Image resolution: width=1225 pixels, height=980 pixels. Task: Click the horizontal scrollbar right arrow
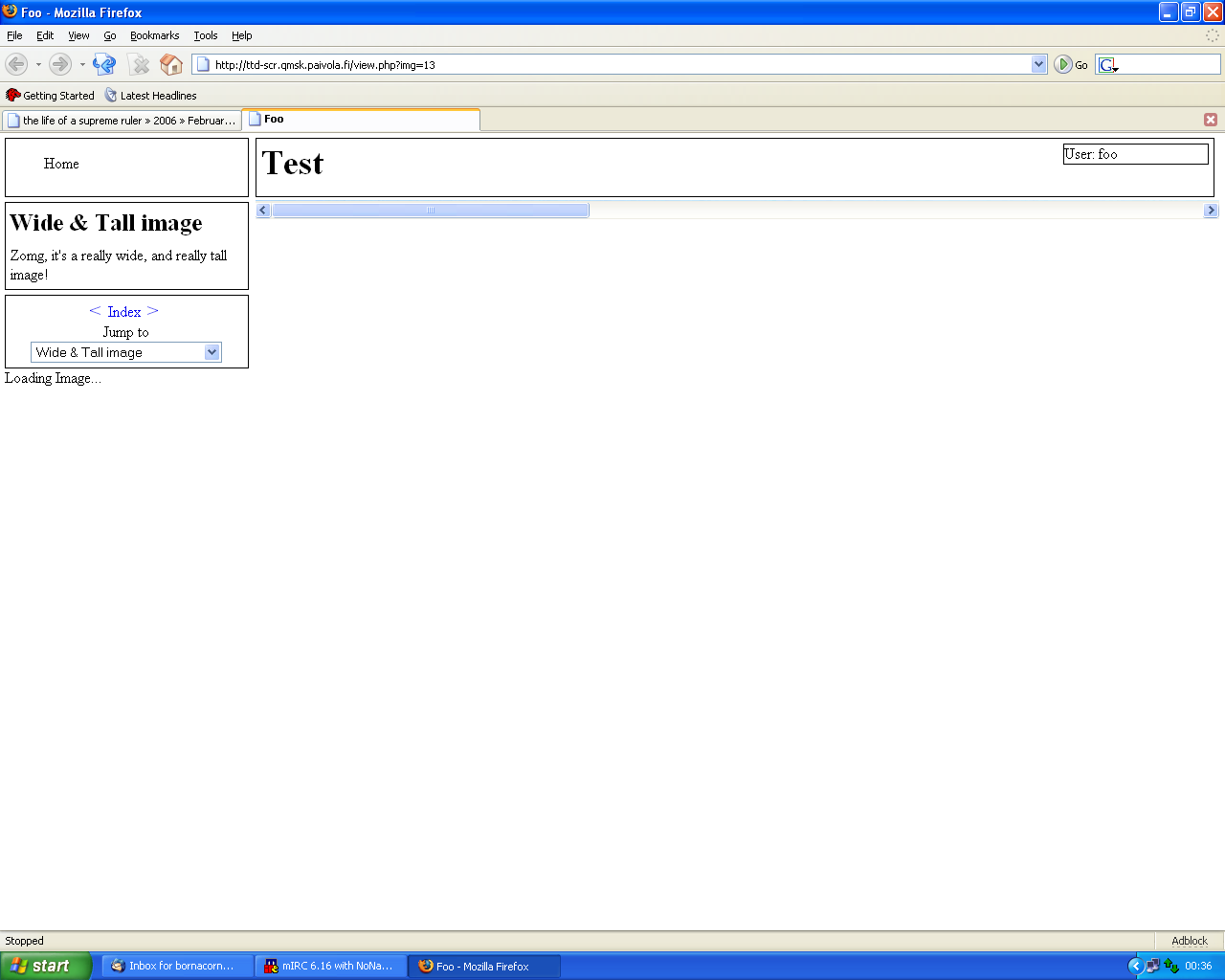click(x=1211, y=211)
